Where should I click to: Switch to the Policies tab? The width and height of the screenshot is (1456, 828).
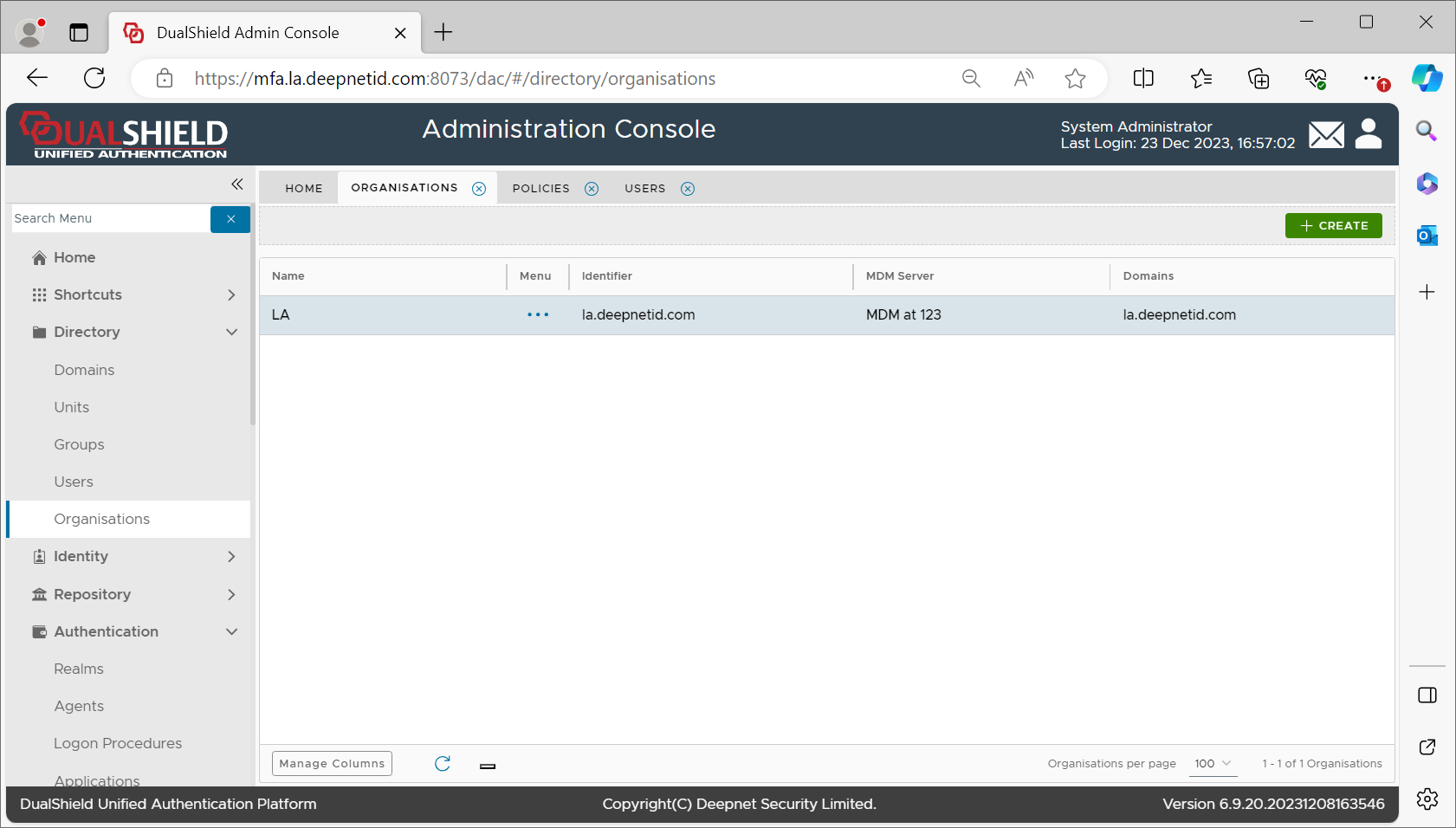[540, 189]
